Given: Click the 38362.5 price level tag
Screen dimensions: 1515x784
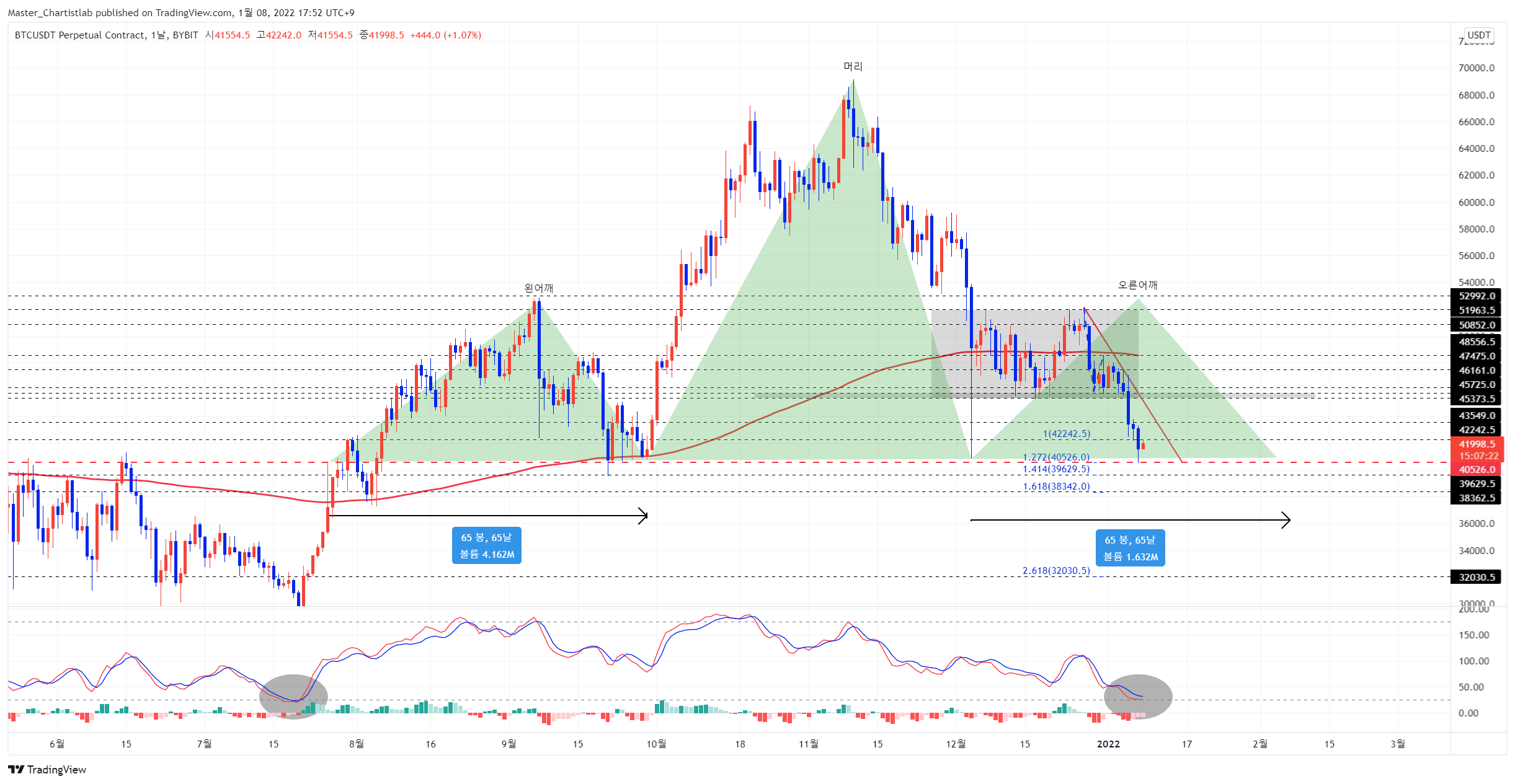Looking at the screenshot, I should (x=1476, y=498).
